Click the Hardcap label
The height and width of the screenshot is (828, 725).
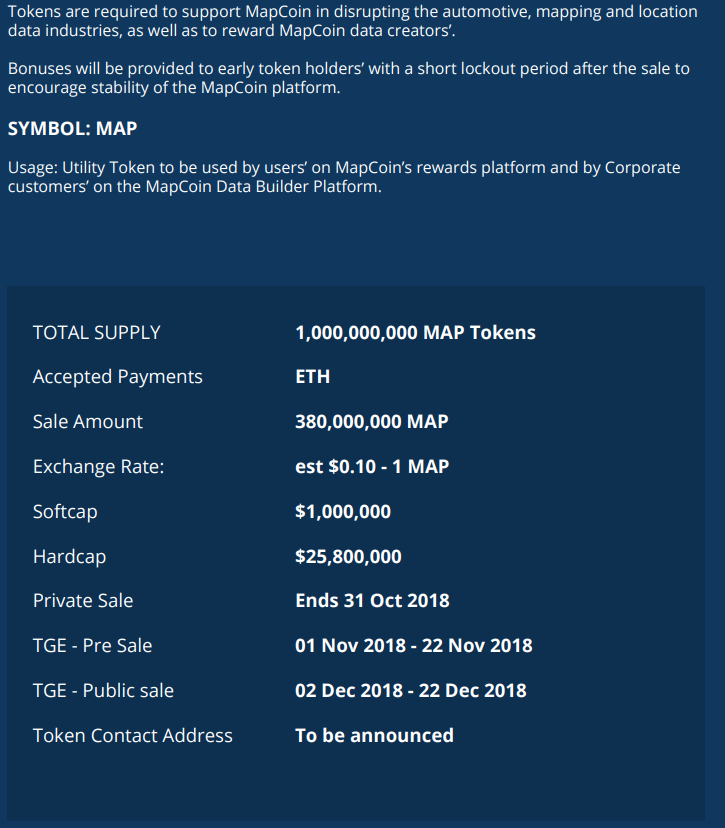point(69,557)
